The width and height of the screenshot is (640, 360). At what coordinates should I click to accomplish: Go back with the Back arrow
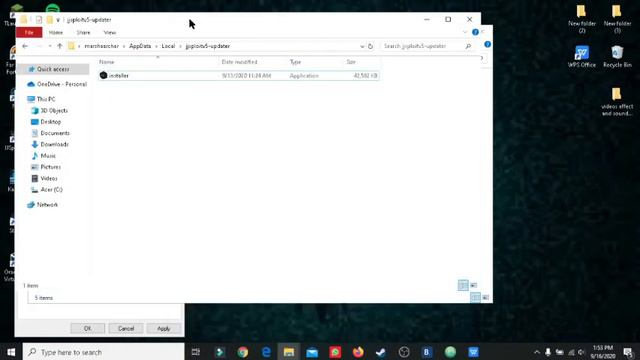pyautogui.click(x=25, y=46)
